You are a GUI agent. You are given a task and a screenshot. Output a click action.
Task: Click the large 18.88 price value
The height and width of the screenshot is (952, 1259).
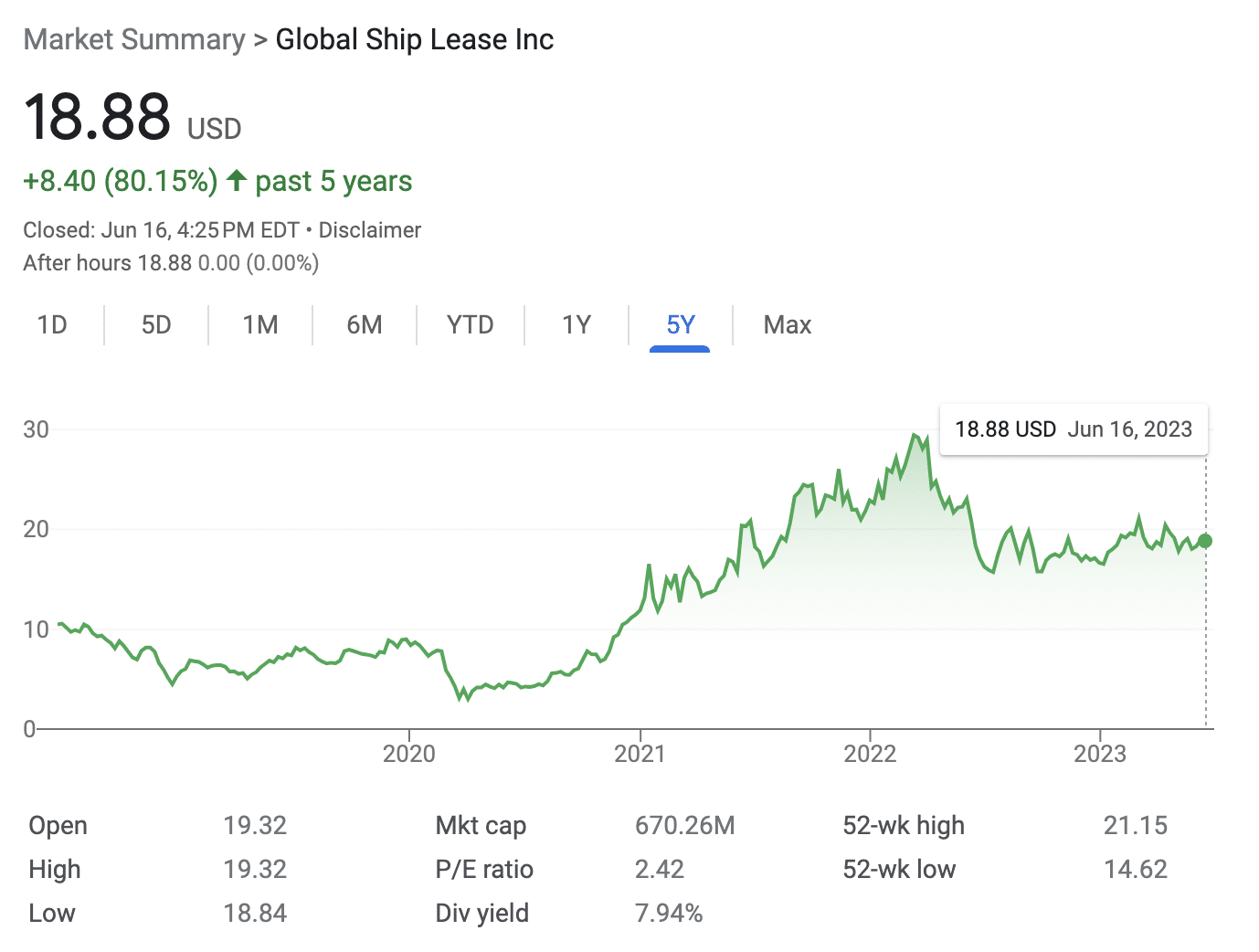click(98, 117)
